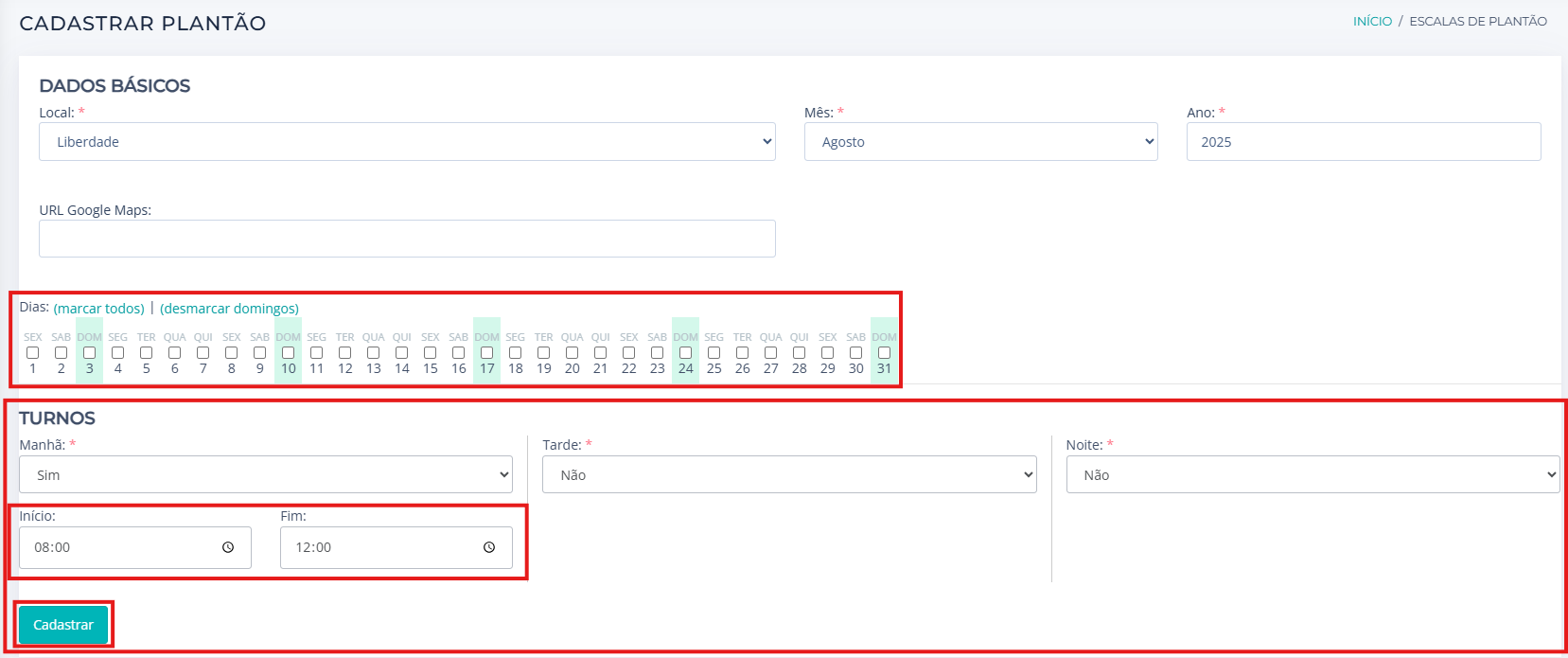
Task: Click the URL Google Maps input field
Action: (407, 239)
